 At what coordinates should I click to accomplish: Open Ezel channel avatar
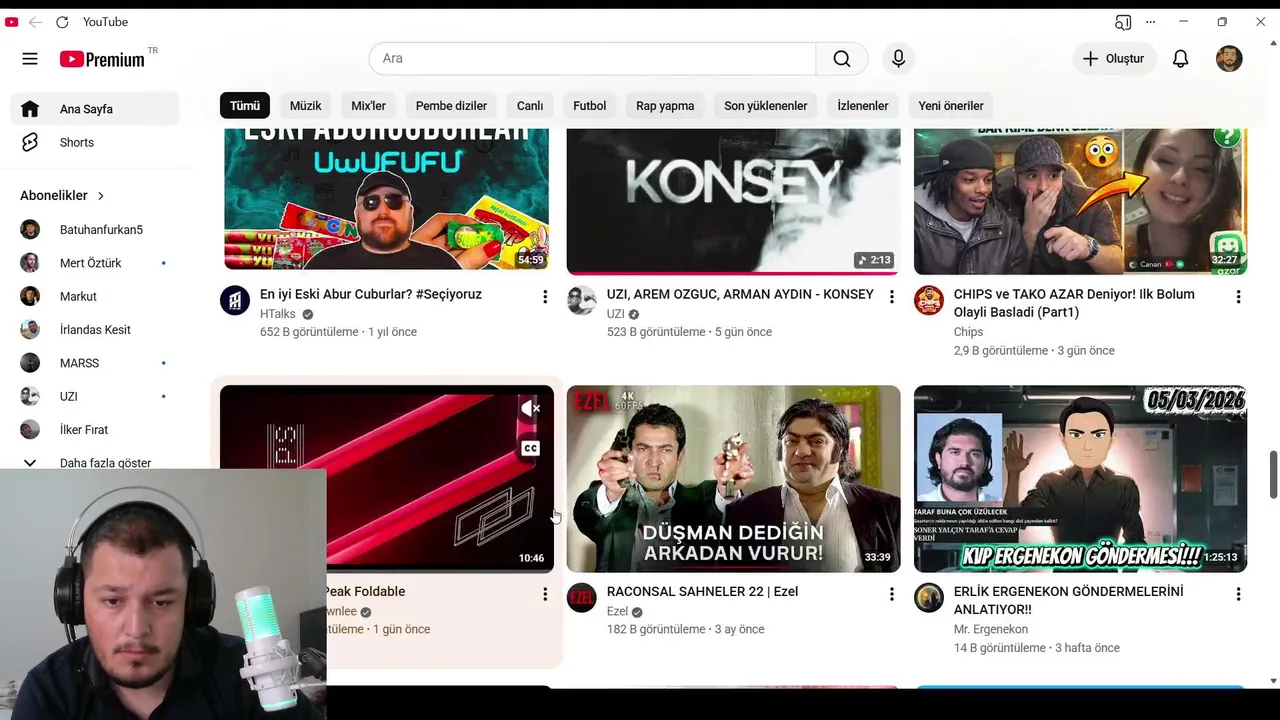[x=581, y=598]
